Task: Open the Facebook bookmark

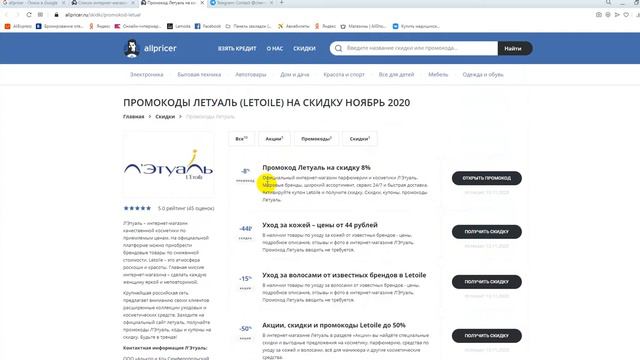Action: [x=208, y=26]
